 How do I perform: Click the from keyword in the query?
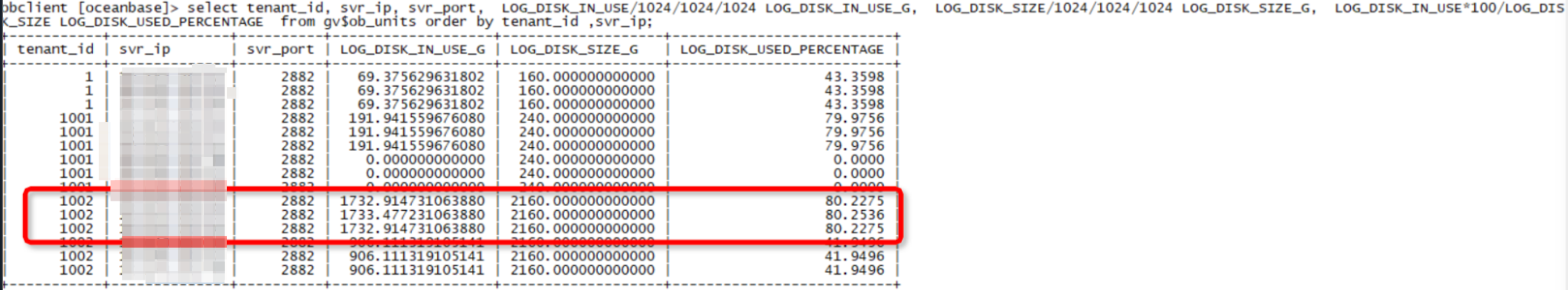(x=298, y=22)
